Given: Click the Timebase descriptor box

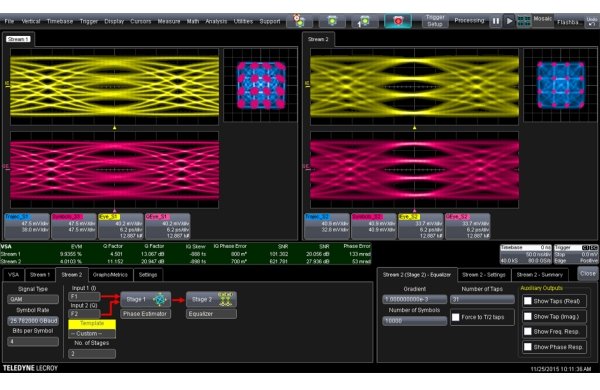Looking at the screenshot, I should 526,254.
